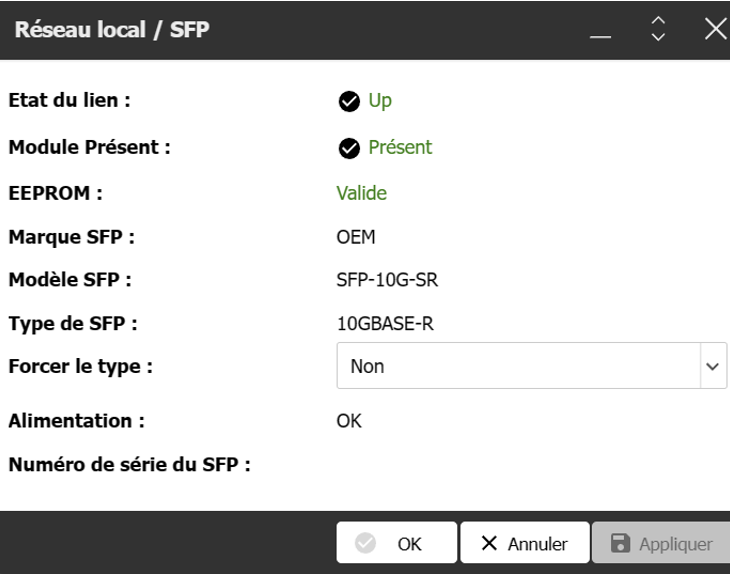Apply settings with Appliquer button
This screenshot has width=730, height=574.
pyautogui.click(x=661, y=543)
